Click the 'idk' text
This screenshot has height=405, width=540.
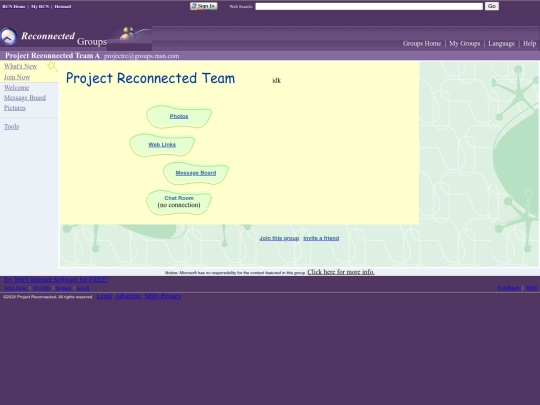(x=277, y=80)
